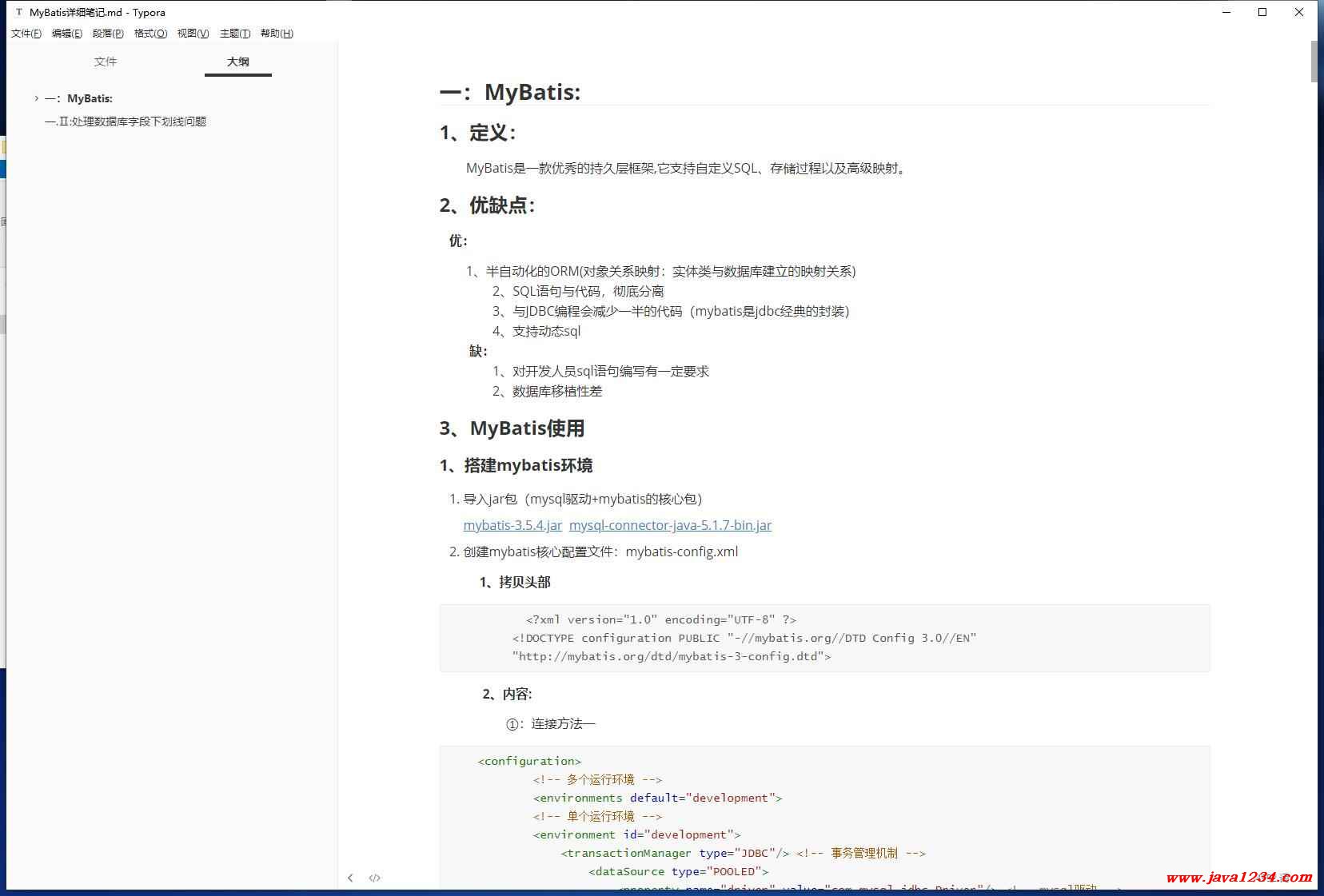Collapse sidebar with left arrow icon
The height and width of the screenshot is (896, 1324).
click(350, 878)
